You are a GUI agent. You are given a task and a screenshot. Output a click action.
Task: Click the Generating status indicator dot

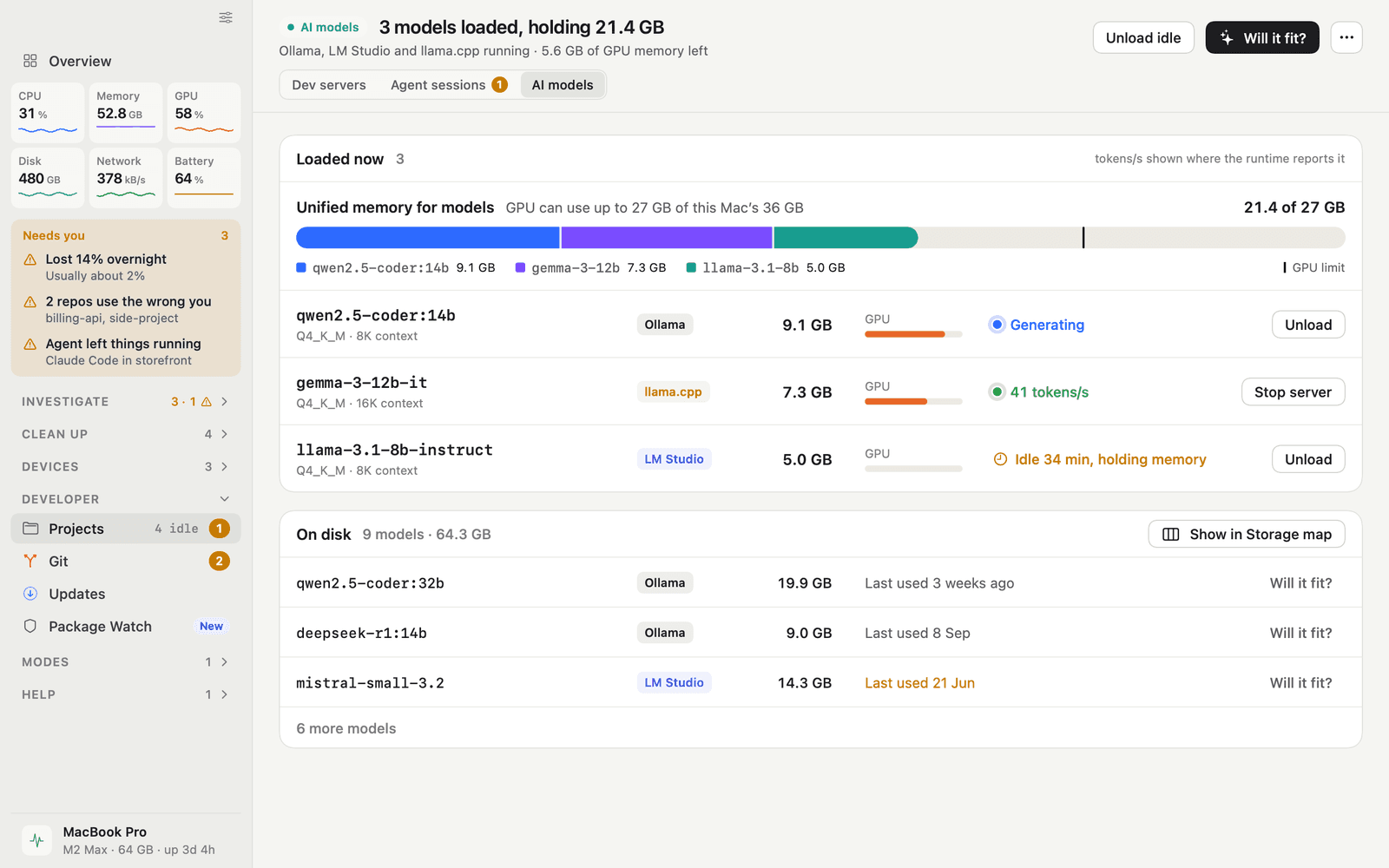(x=997, y=325)
